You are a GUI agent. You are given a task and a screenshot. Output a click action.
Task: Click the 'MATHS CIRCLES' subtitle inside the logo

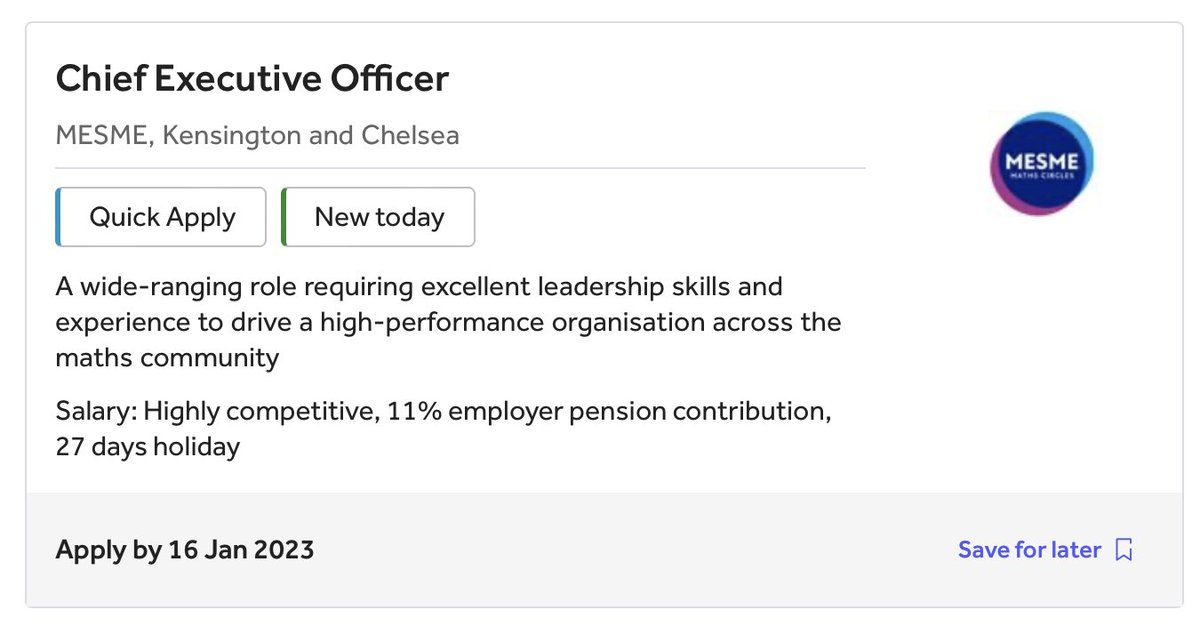(x=1041, y=178)
